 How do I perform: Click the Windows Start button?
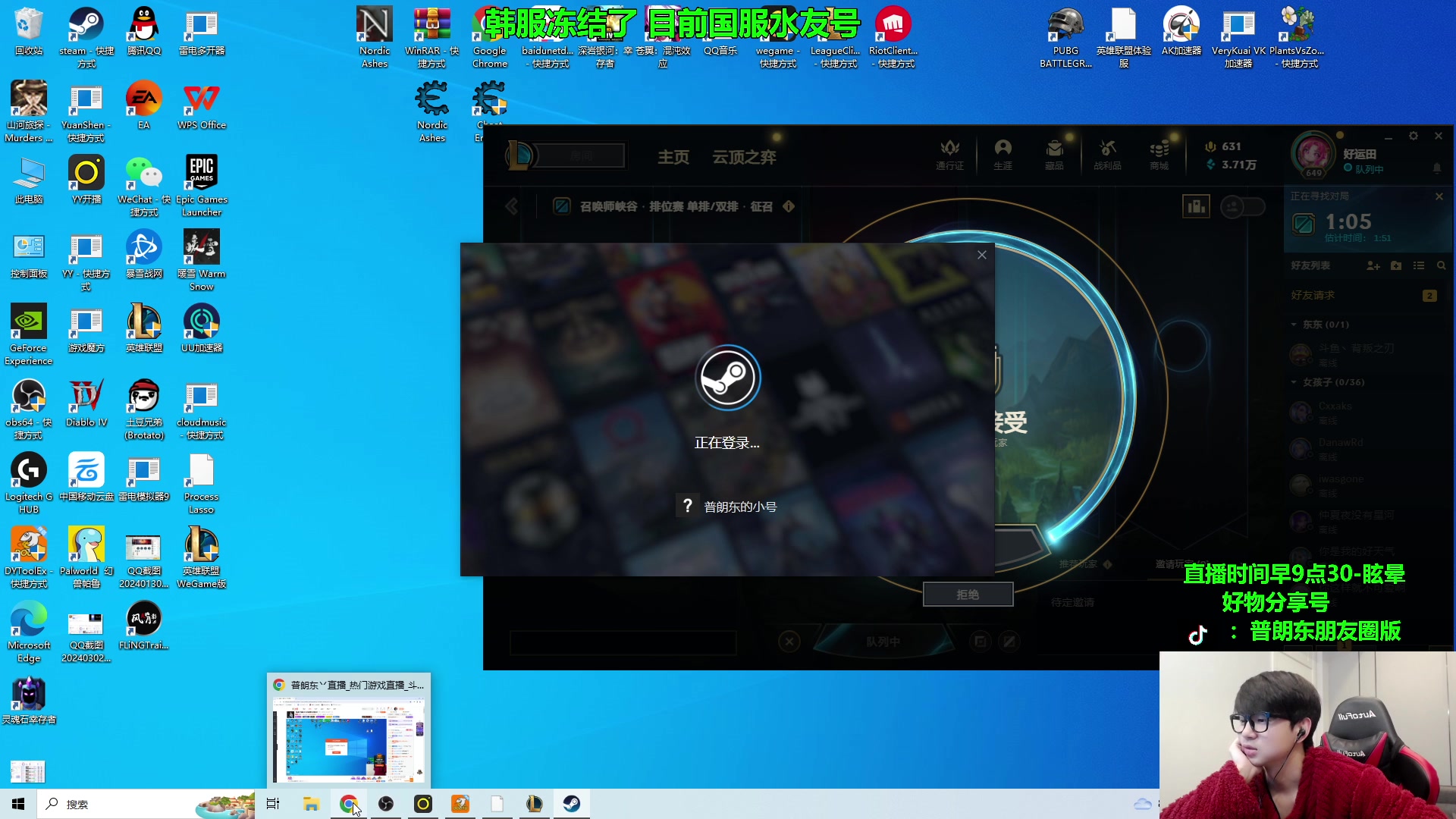(x=18, y=804)
